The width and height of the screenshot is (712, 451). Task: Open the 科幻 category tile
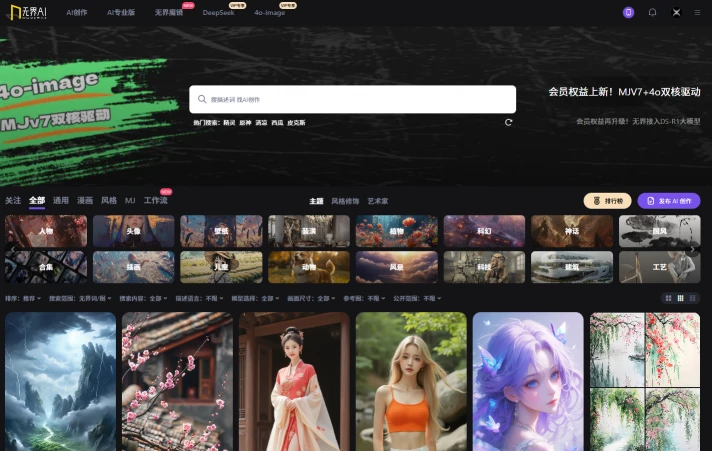tap(484, 231)
